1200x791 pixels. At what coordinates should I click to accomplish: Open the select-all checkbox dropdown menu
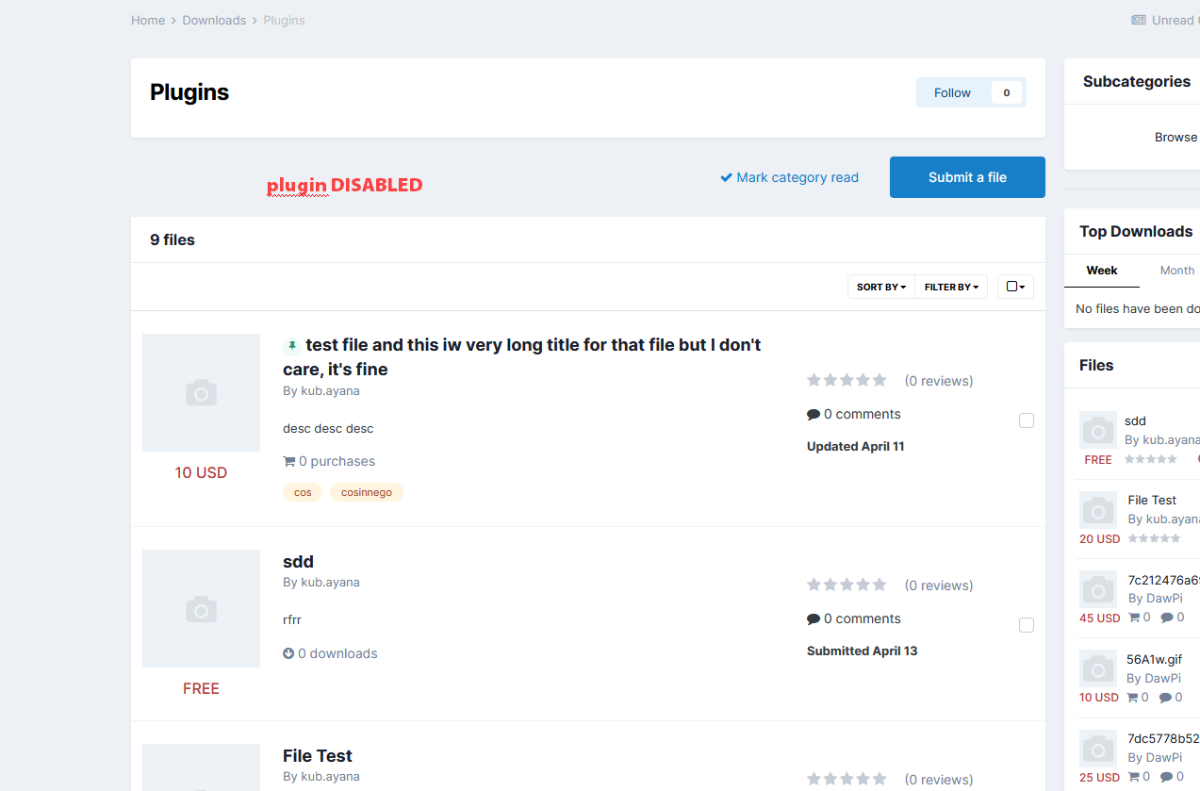click(x=1015, y=287)
